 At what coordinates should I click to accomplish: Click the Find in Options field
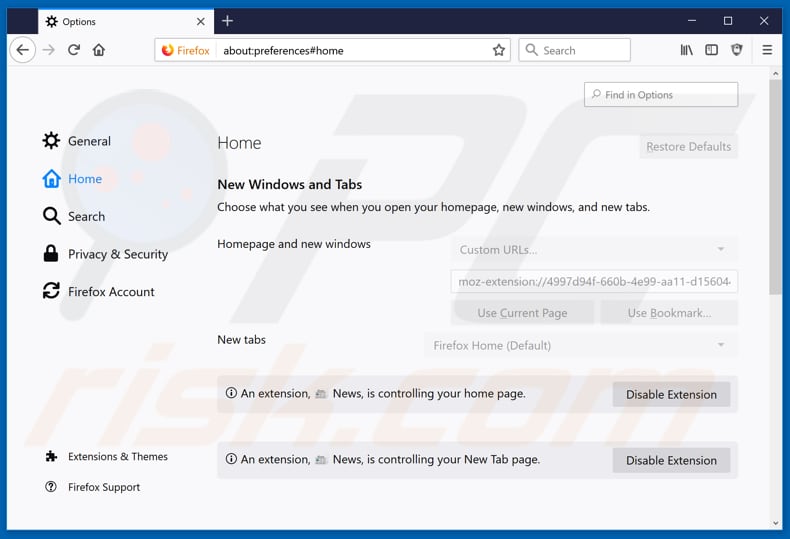click(x=661, y=95)
